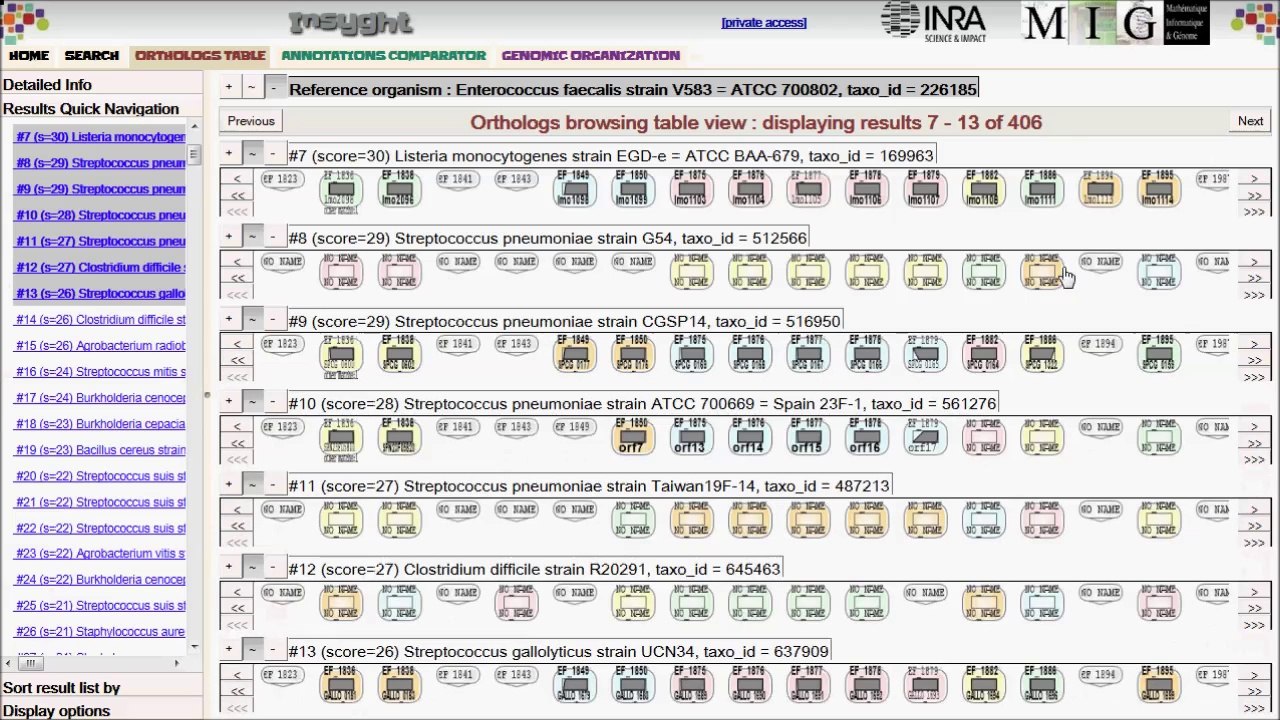
Task: Open quick nav link #15 Agrobacterium radiobacter
Action: pyautogui.click(x=100, y=345)
